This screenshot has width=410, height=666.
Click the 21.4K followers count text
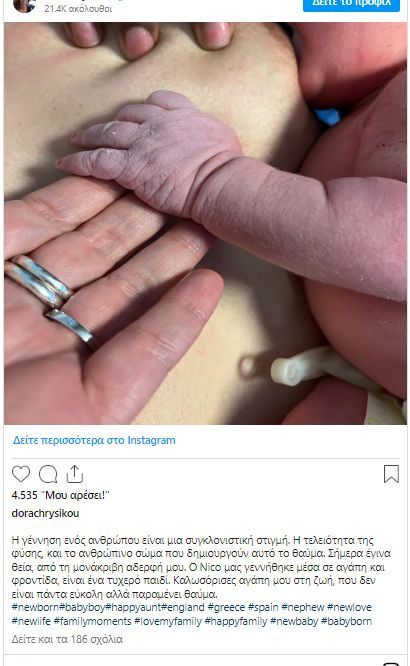pos(78,8)
